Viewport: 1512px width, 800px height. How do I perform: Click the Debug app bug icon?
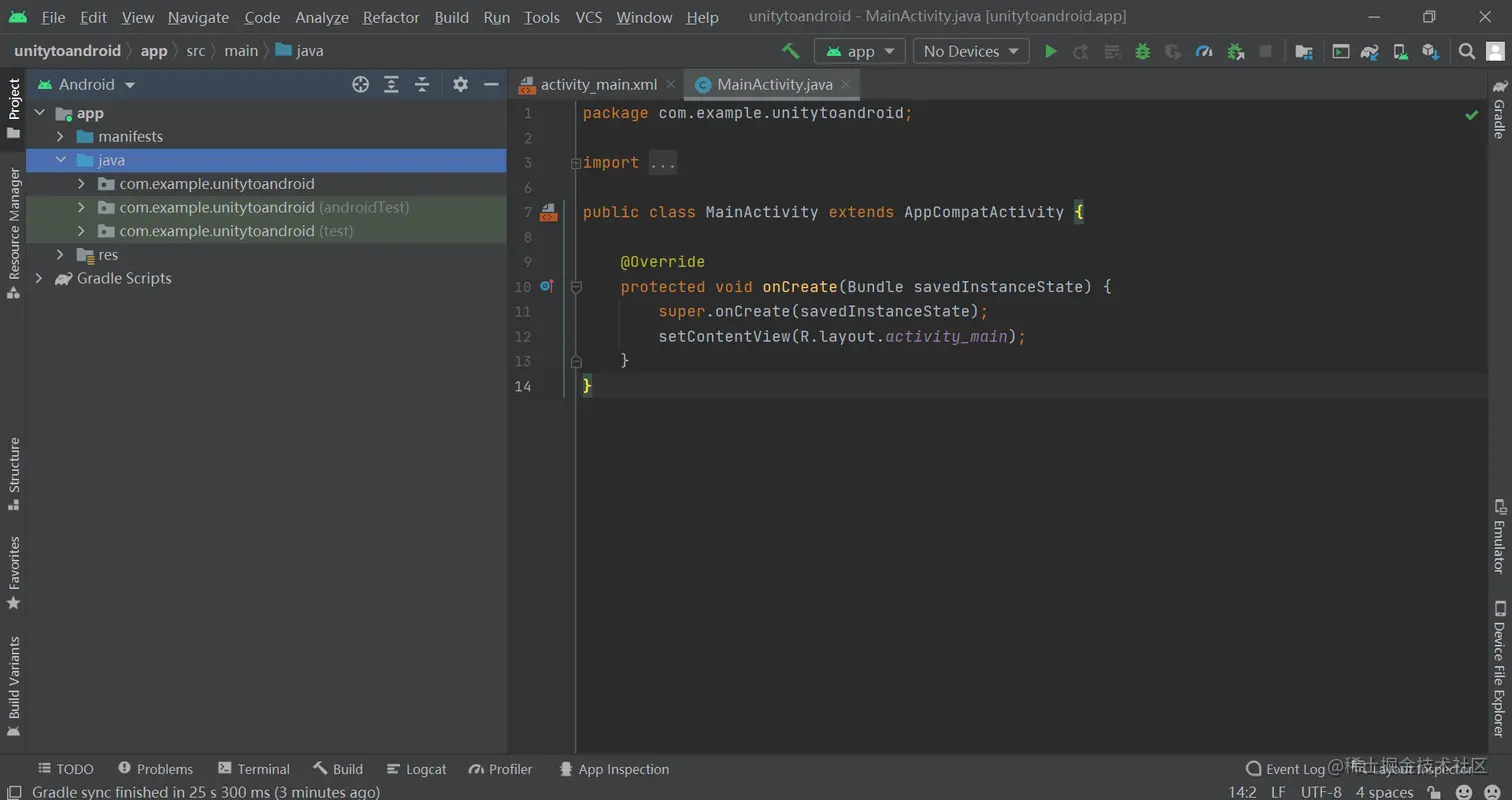pyautogui.click(x=1142, y=51)
